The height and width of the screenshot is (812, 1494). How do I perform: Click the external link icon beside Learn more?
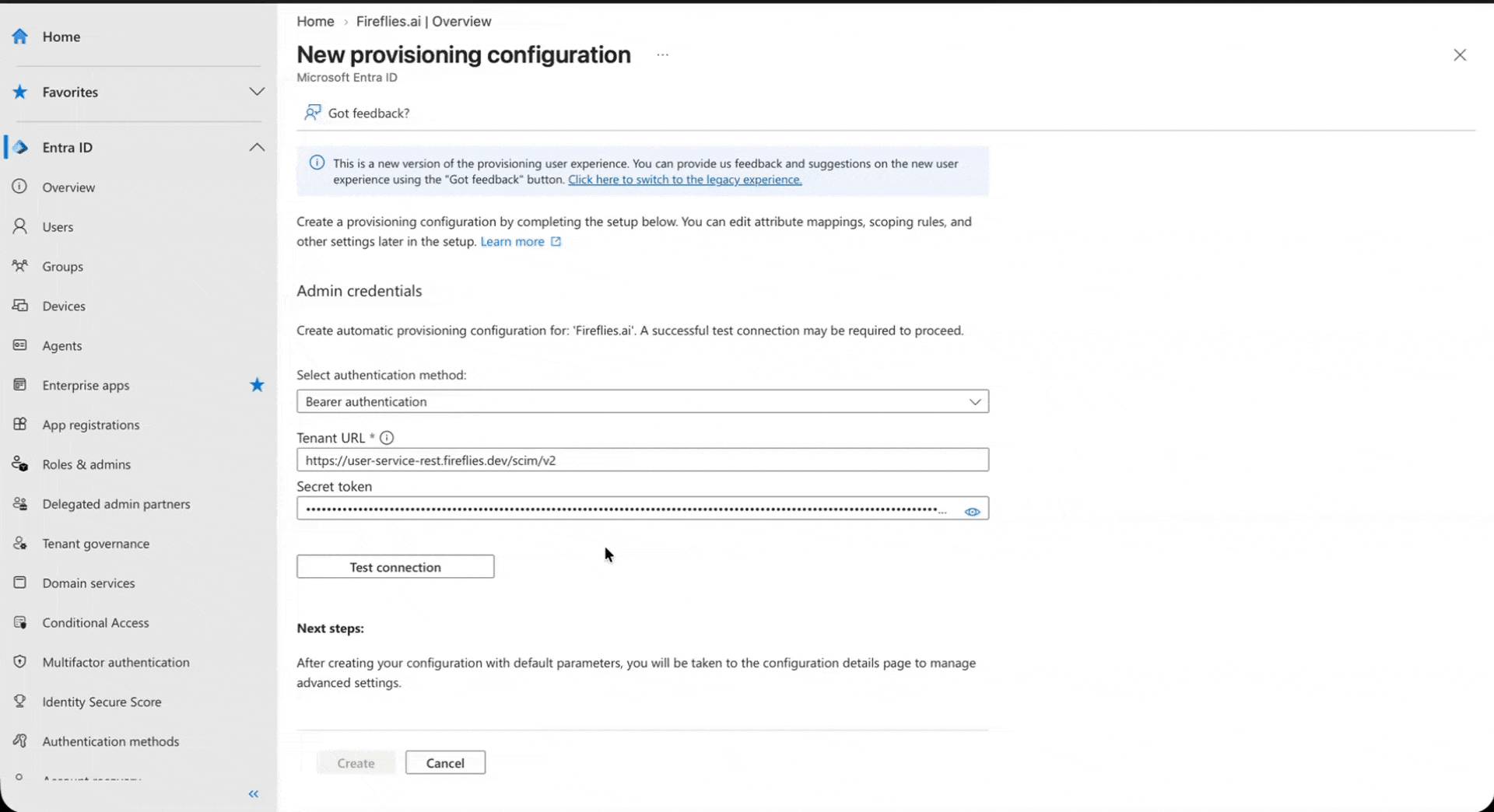[x=556, y=241]
